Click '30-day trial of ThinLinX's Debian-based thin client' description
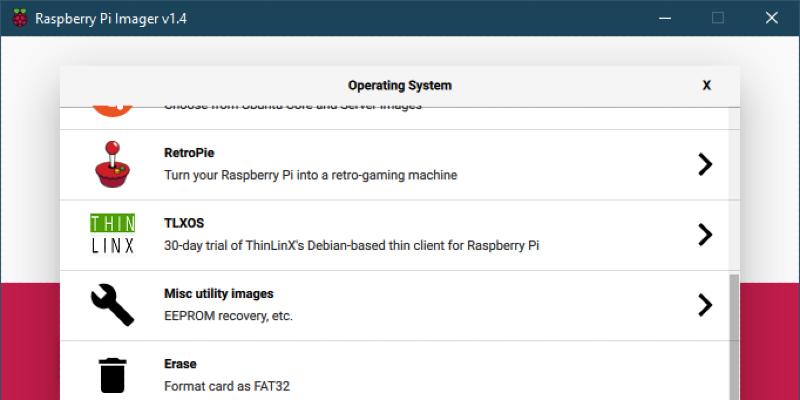This screenshot has height=400, width=800. [x=352, y=245]
